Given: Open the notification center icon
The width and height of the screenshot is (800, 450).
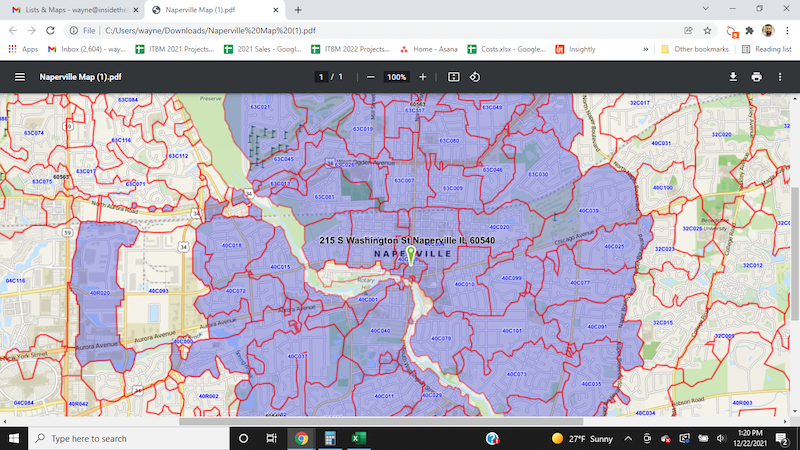Looking at the screenshot, I should tap(782, 438).
